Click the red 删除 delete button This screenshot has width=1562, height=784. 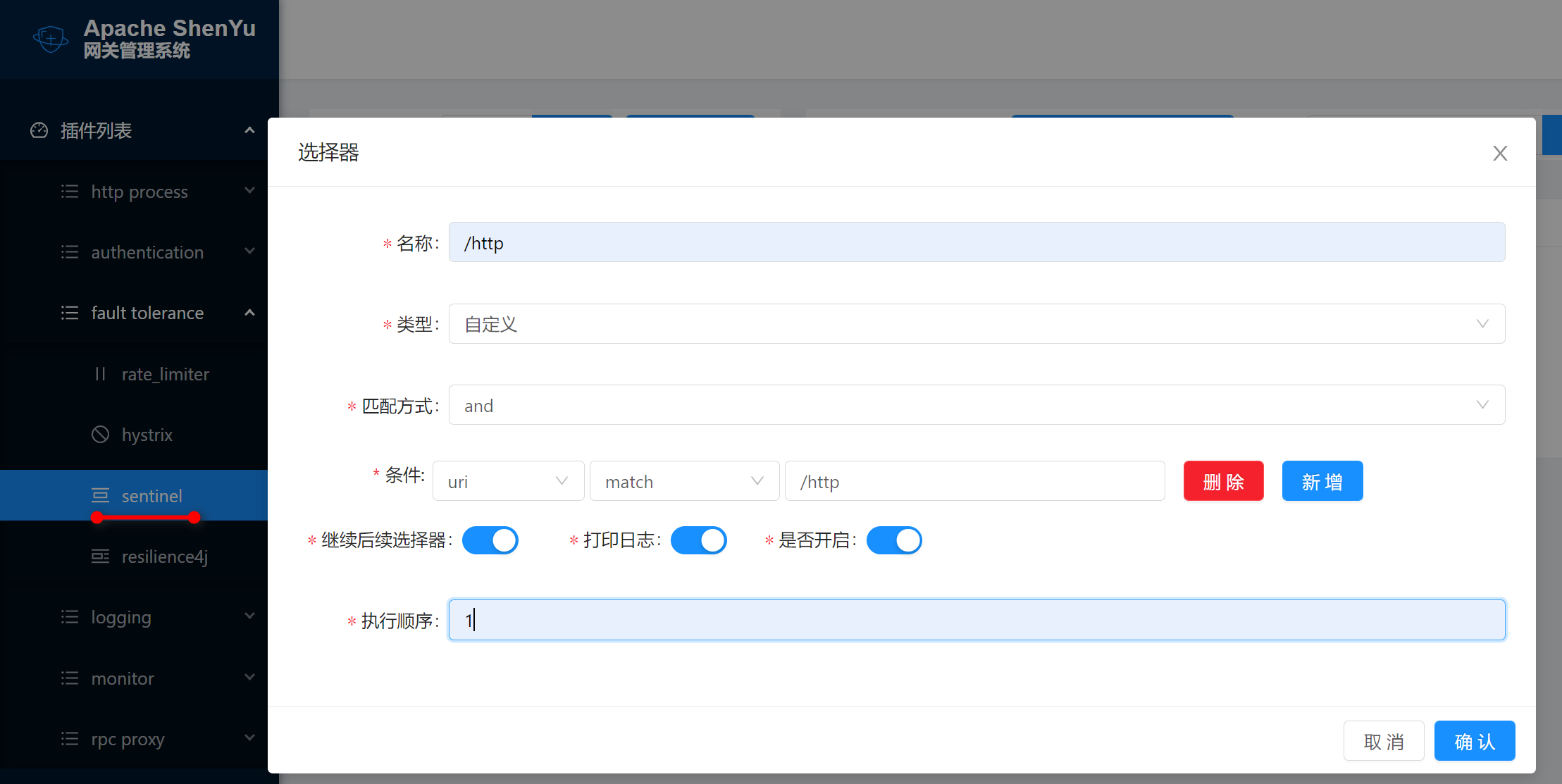click(x=1223, y=481)
